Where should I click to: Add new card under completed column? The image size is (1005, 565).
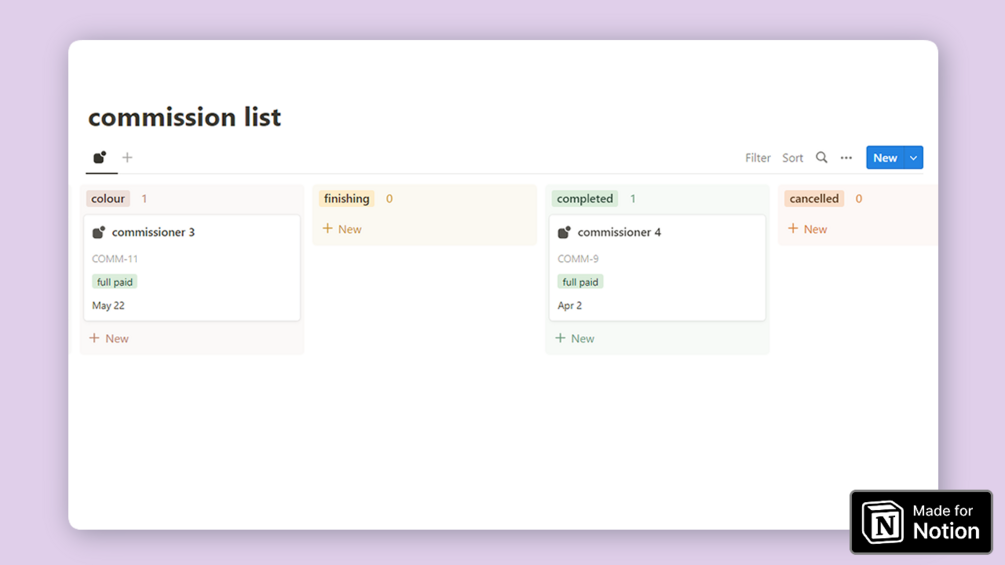(x=575, y=339)
